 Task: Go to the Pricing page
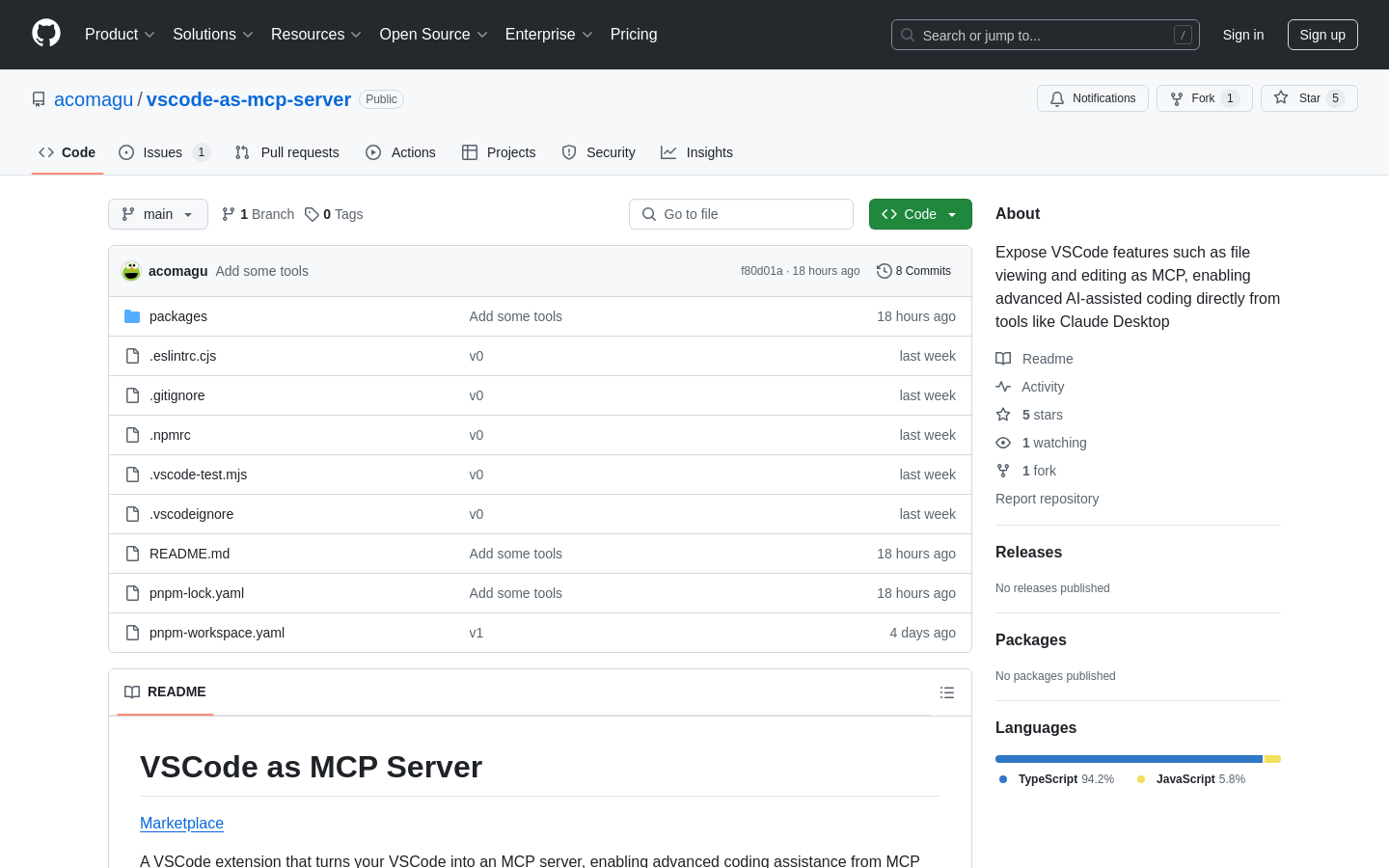pos(634,35)
